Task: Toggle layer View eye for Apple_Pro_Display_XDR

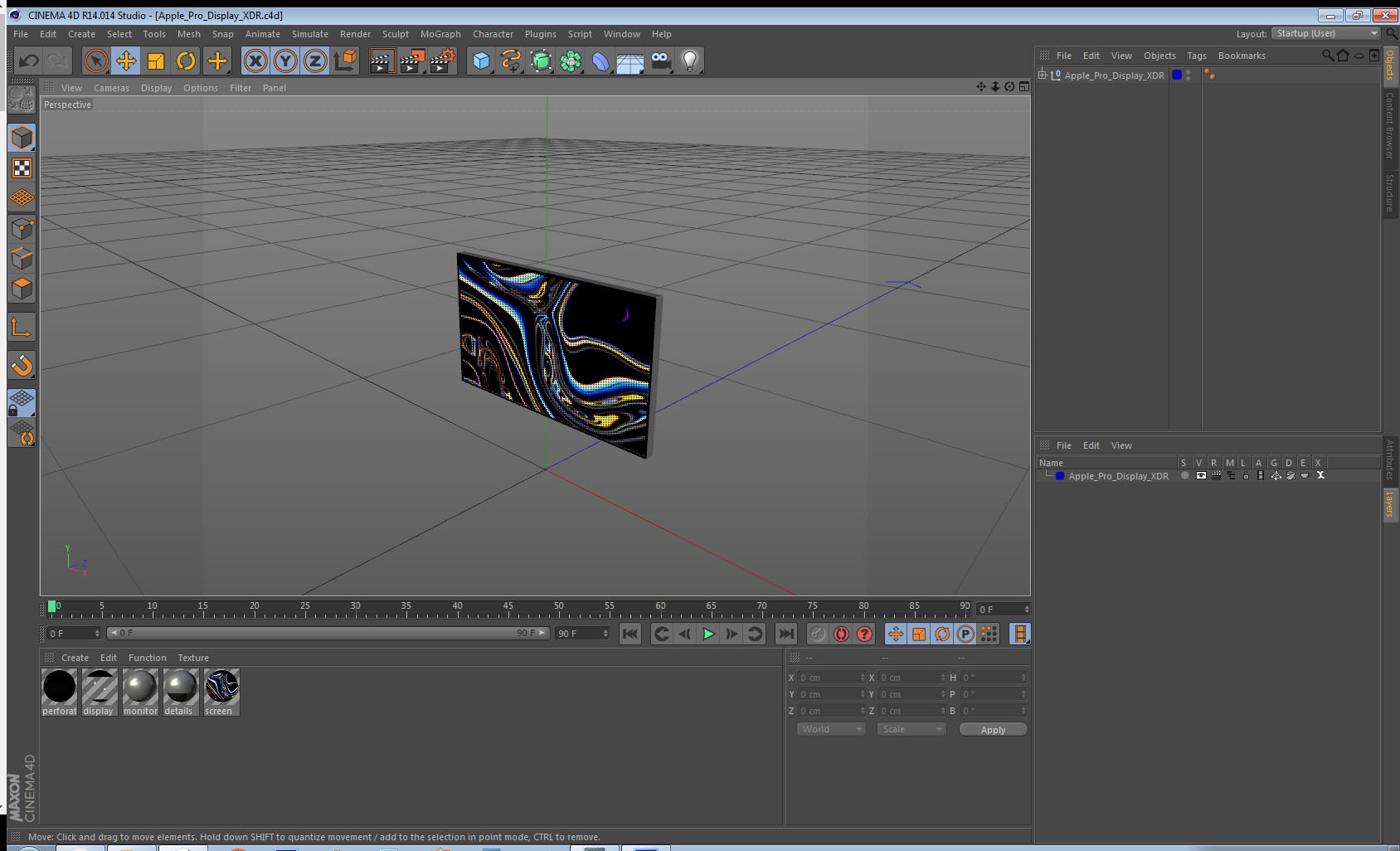Action: [1201, 476]
